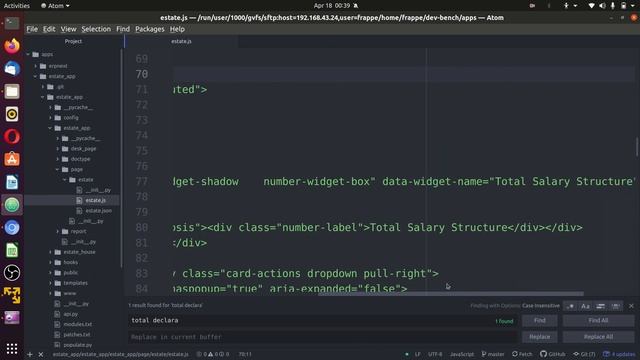
Task: Select estate.js in the project tree
Action: (96, 200)
